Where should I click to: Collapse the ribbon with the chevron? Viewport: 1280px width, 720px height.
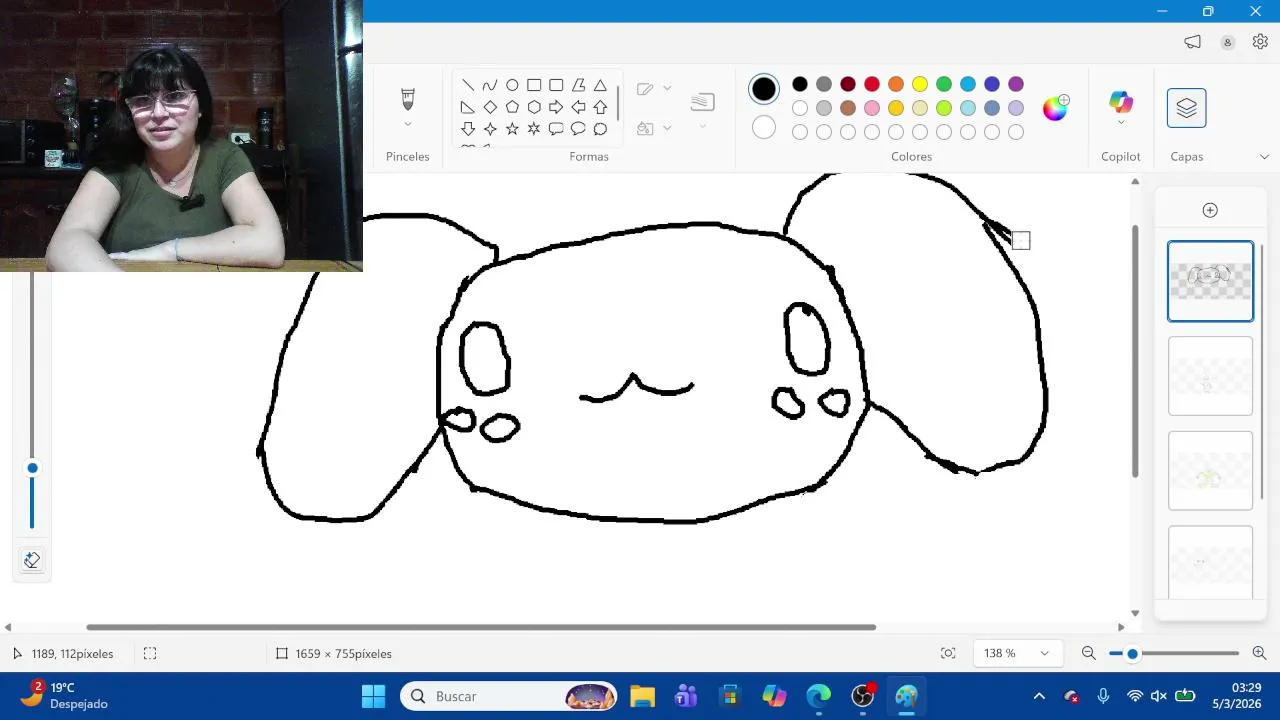point(1264,157)
